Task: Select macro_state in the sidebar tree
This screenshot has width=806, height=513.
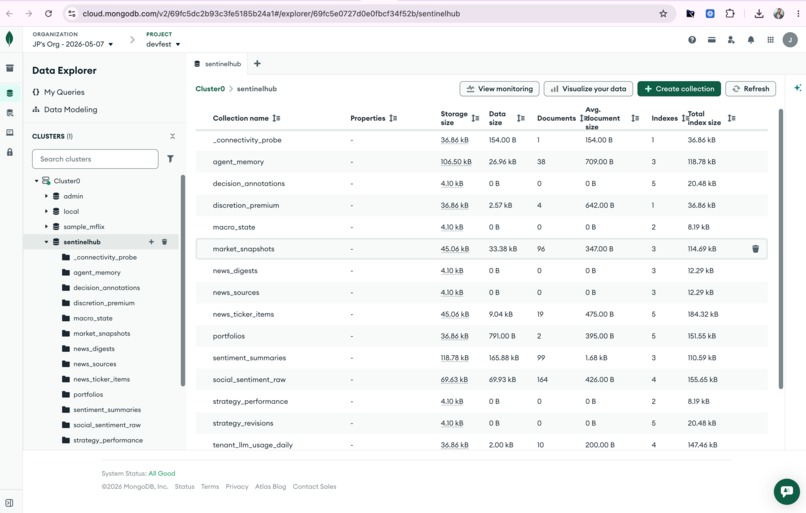Action: pyautogui.click(x=93, y=318)
